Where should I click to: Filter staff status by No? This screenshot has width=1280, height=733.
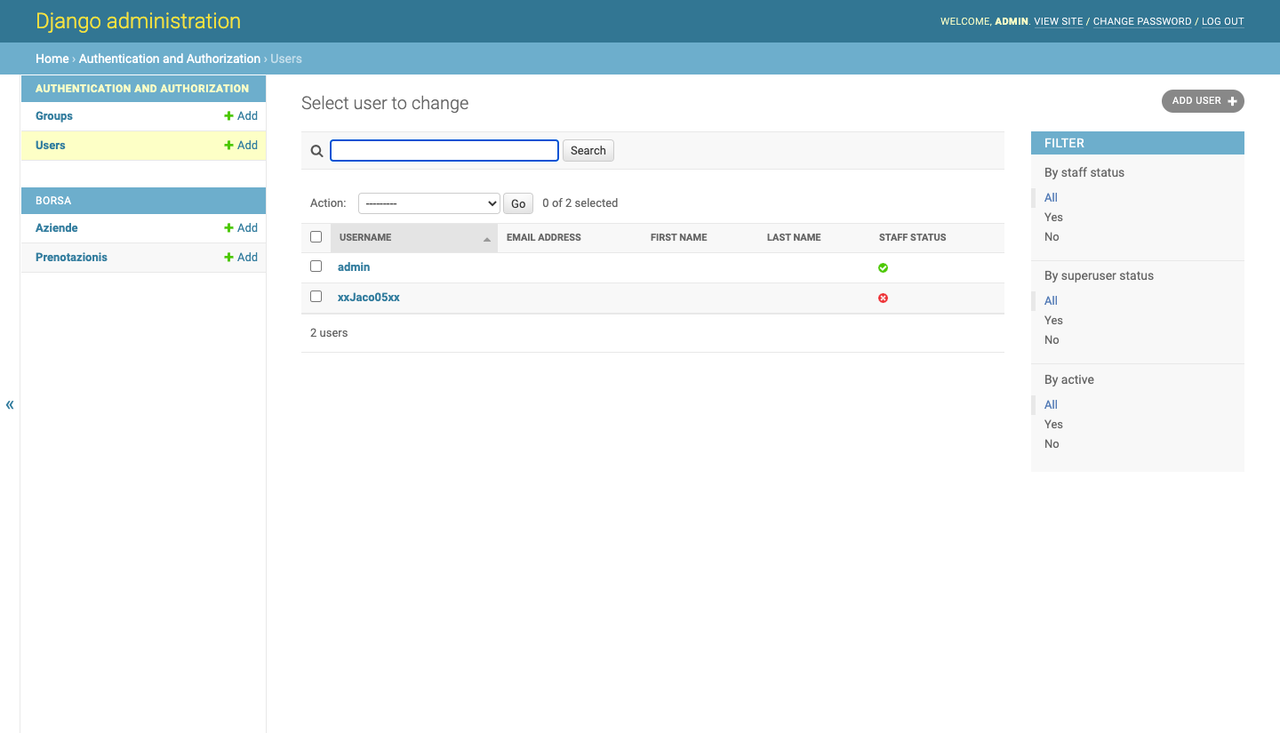coord(1052,237)
